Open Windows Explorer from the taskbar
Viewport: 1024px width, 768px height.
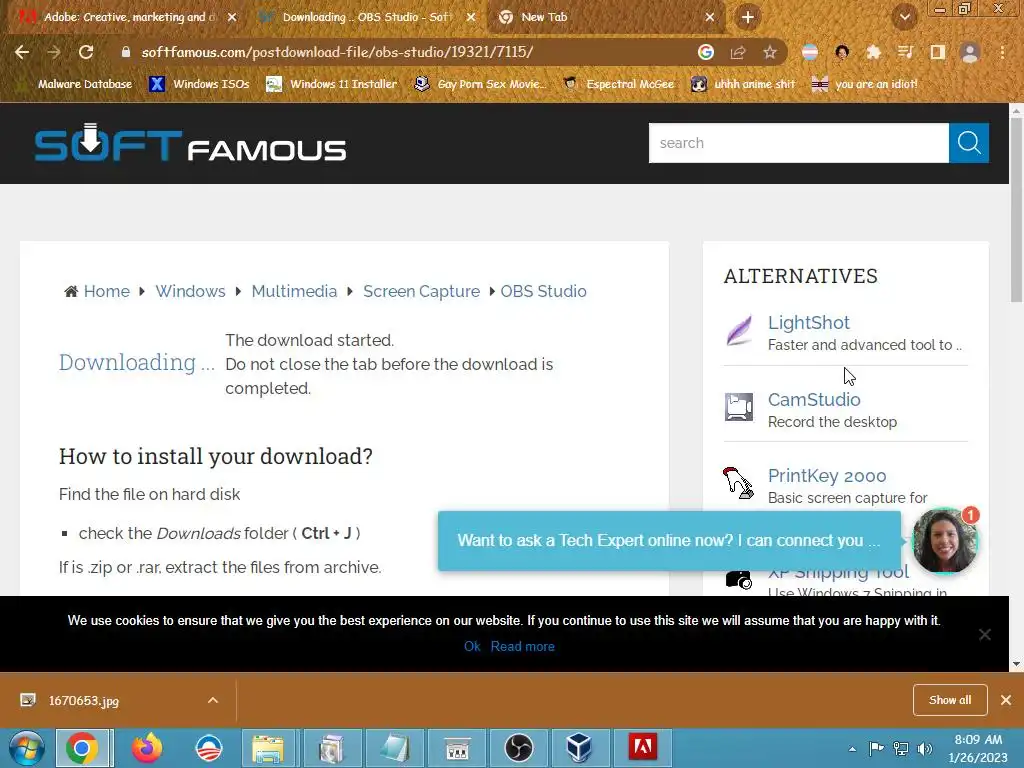268,748
